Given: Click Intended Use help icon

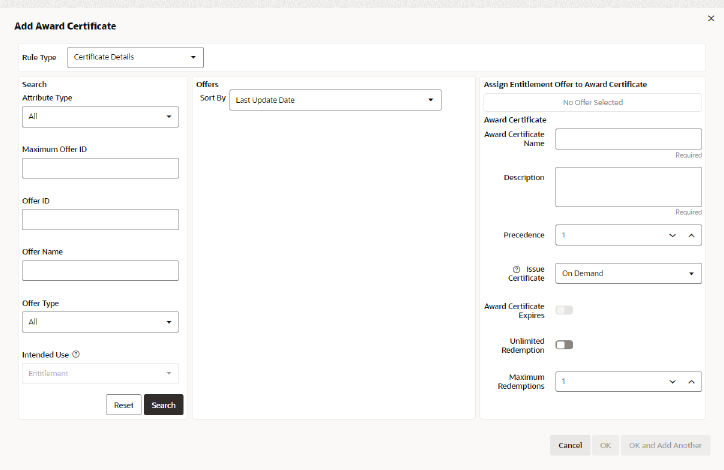Looking at the screenshot, I should (x=76, y=354).
